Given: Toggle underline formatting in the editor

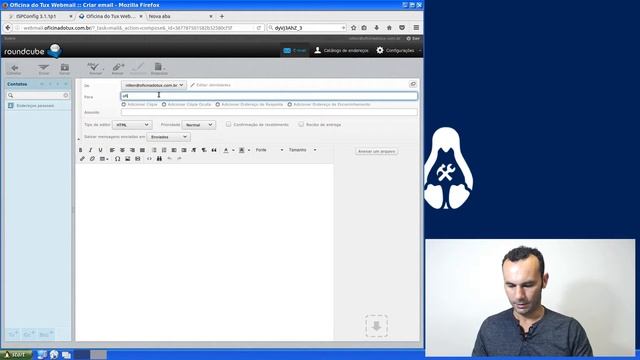Looking at the screenshot, I should point(100,150).
